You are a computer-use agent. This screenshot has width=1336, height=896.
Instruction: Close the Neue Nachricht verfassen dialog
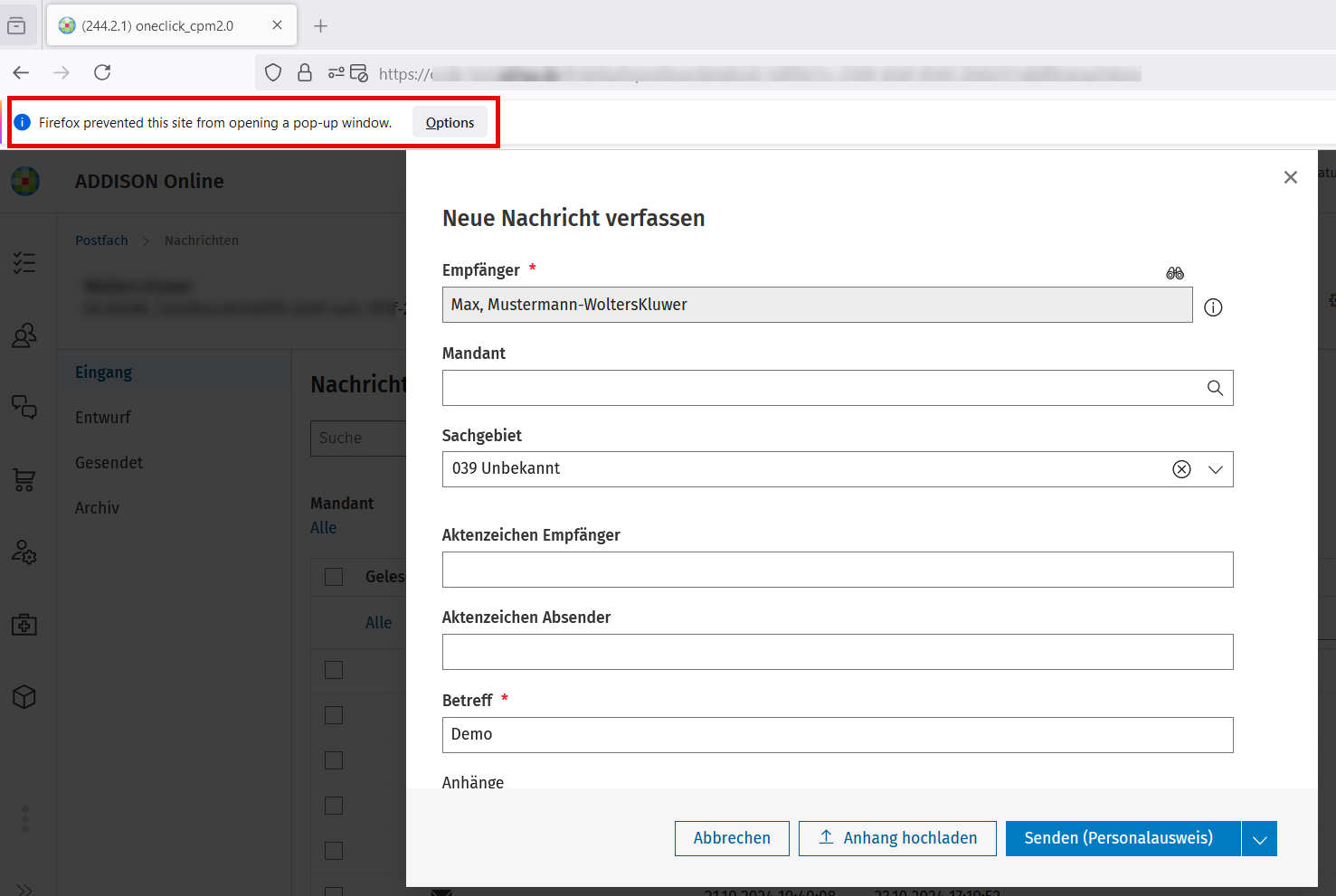tap(1291, 177)
